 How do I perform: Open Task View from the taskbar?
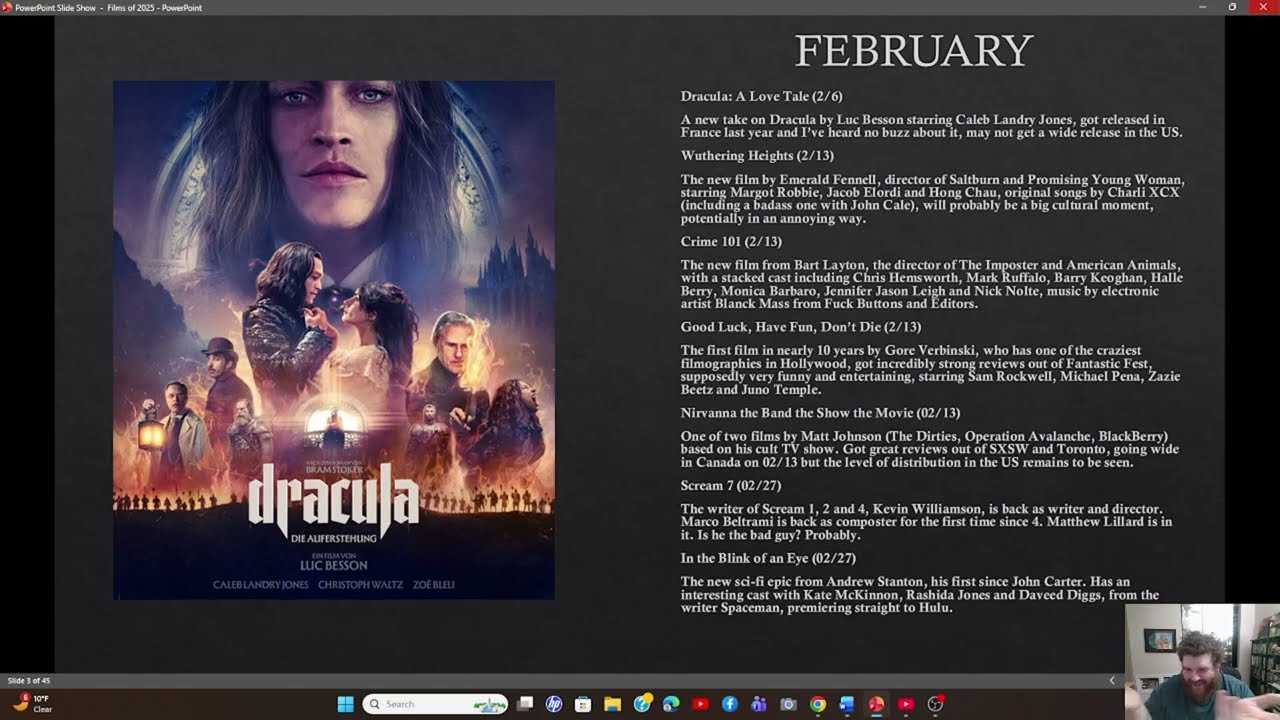(x=525, y=704)
